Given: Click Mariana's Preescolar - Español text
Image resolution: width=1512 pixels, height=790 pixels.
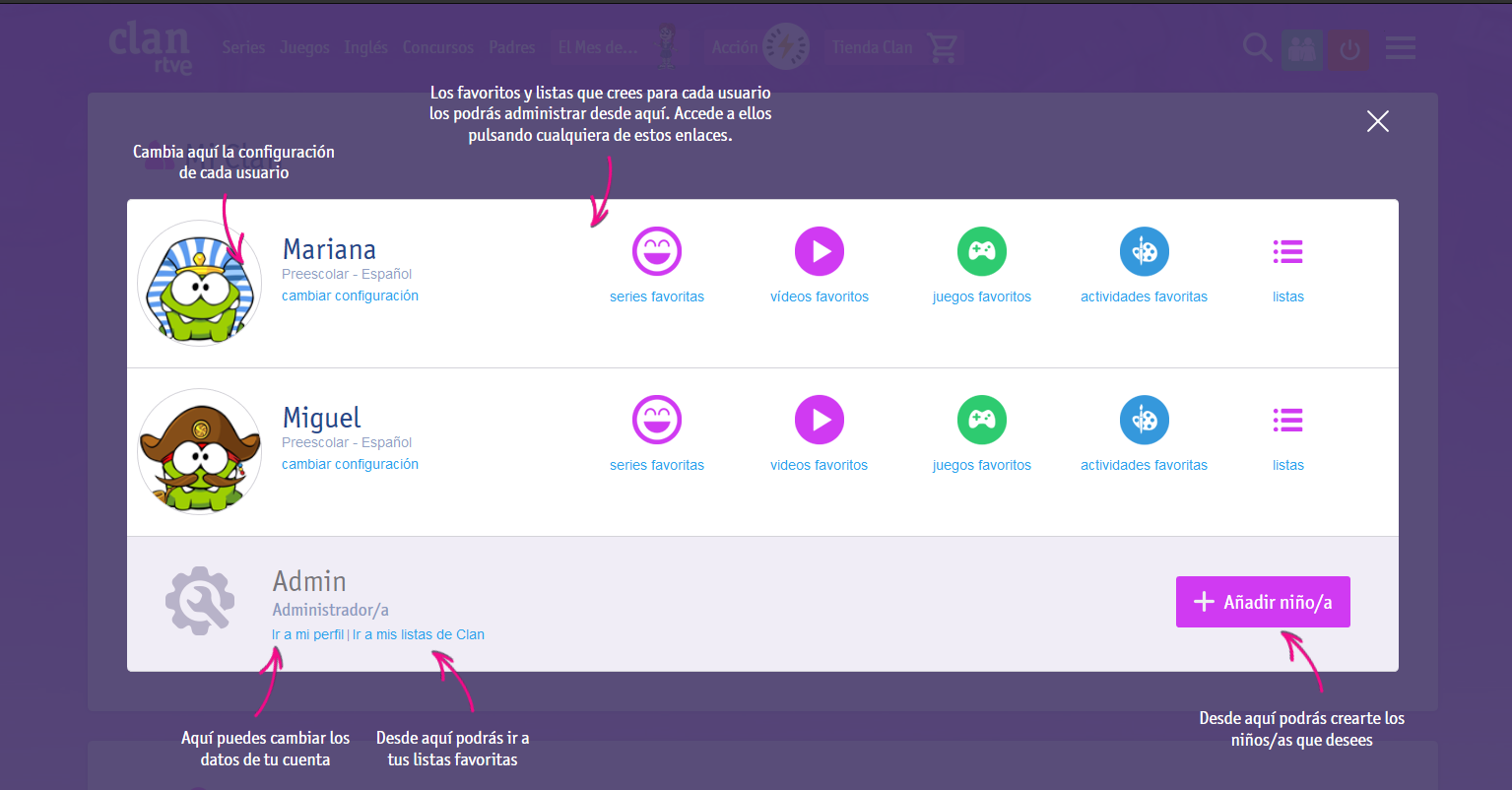Looking at the screenshot, I should 347,274.
